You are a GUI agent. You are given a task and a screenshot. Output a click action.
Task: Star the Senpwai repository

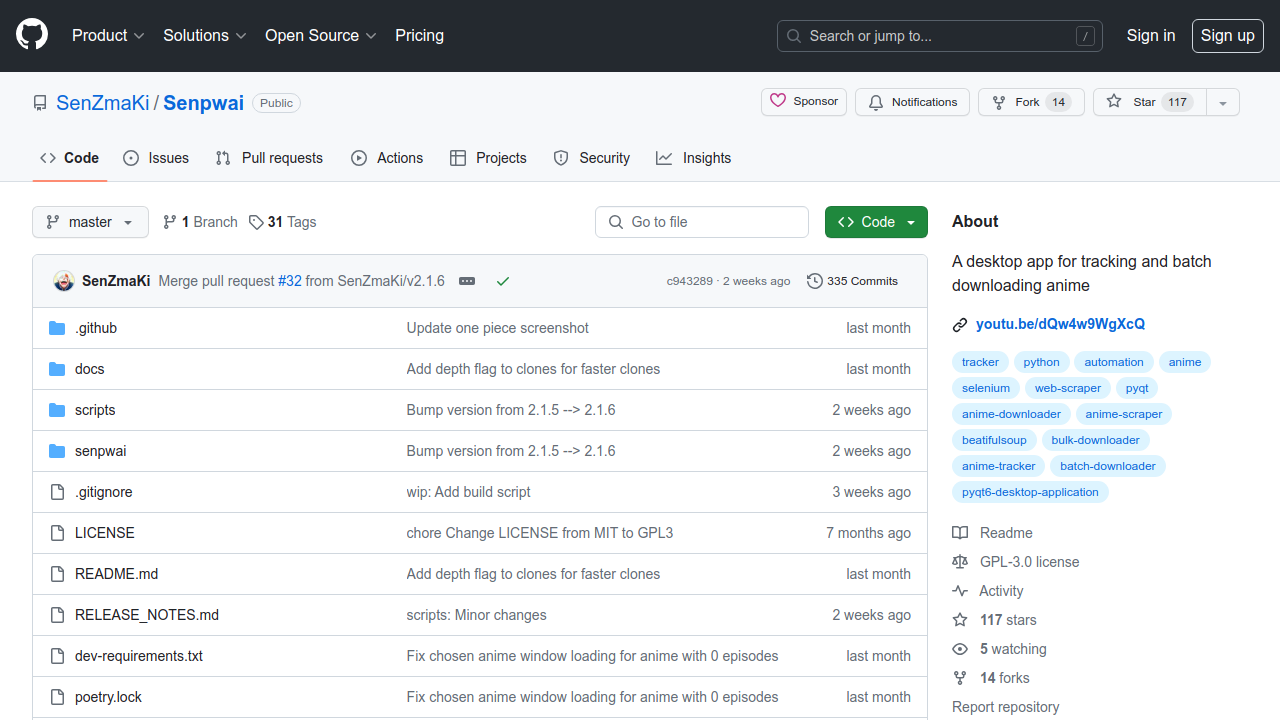click(x=1150, y=102)
